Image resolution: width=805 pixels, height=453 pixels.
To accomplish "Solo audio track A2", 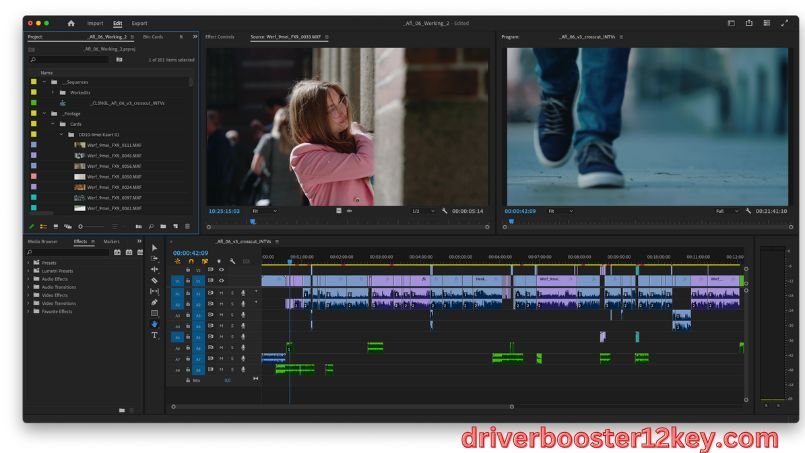I will [232, 304].
